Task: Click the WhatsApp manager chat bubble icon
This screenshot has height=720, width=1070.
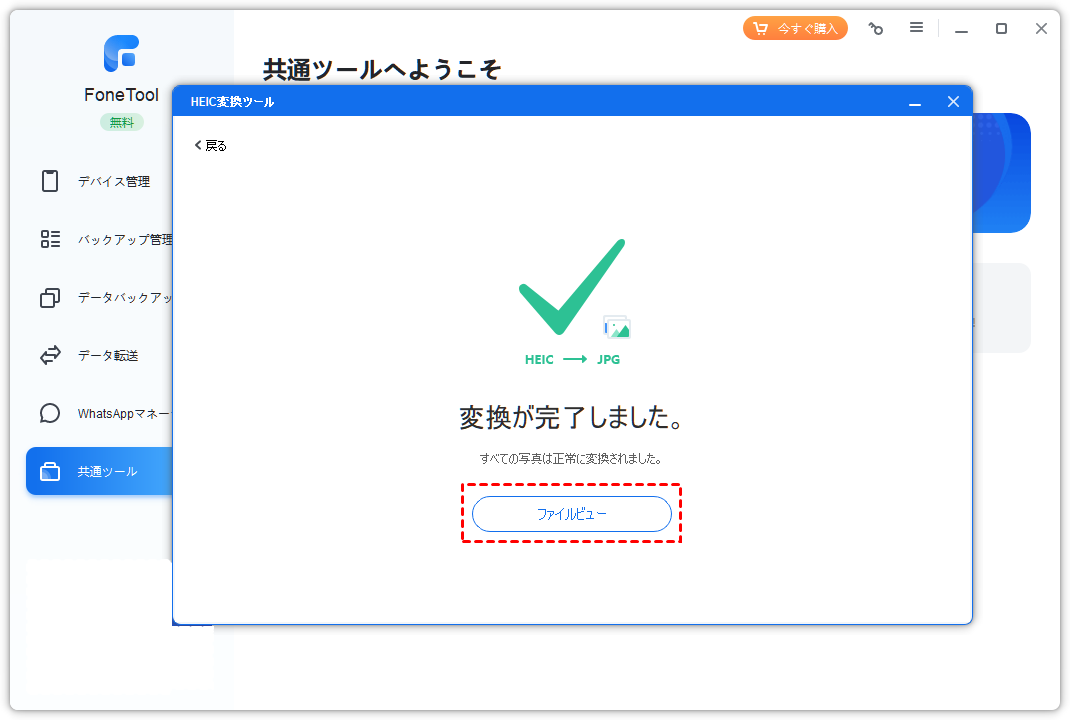Action: pos(50,413)
